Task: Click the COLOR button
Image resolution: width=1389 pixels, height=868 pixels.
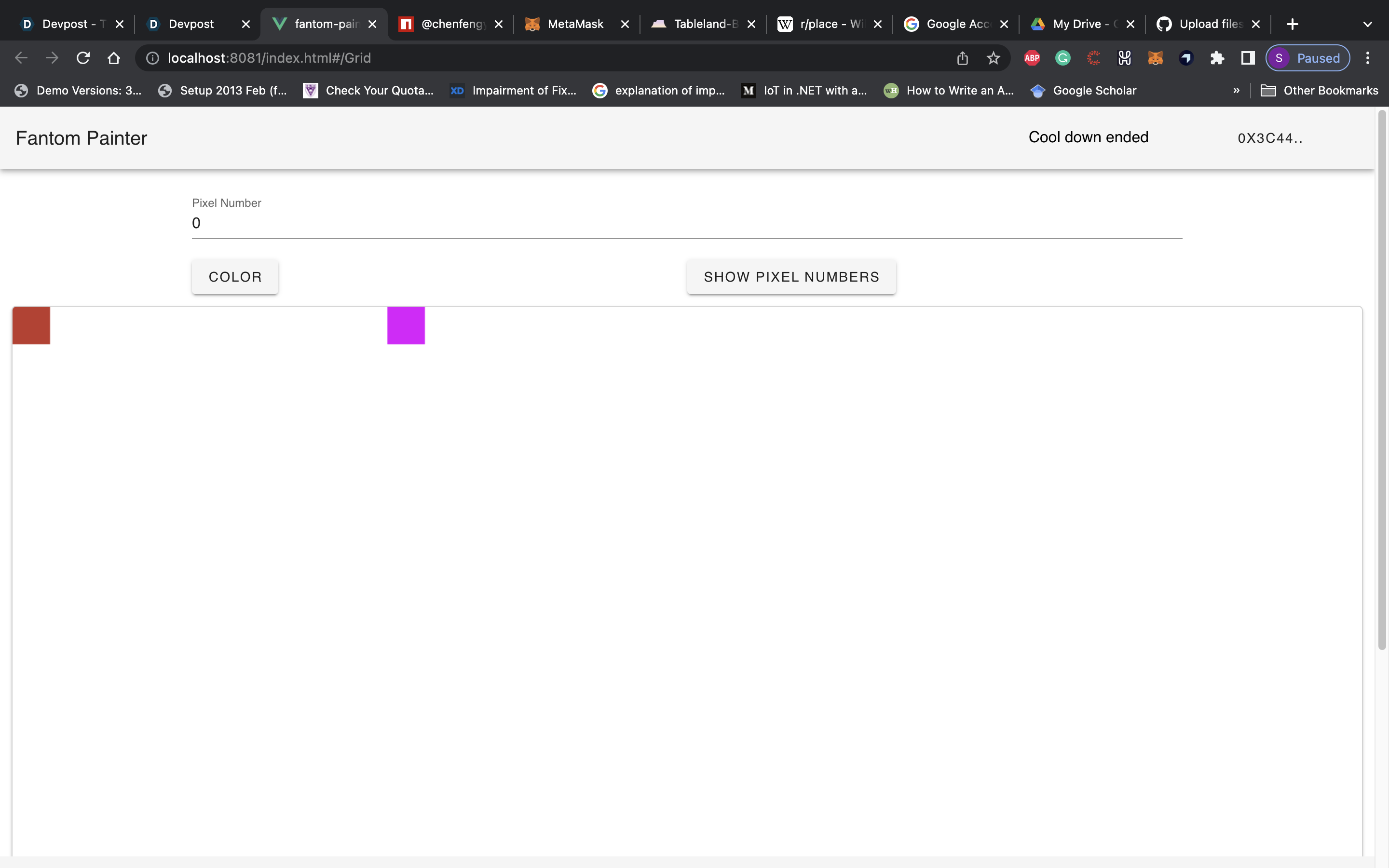Action: (x=235, y=277)
